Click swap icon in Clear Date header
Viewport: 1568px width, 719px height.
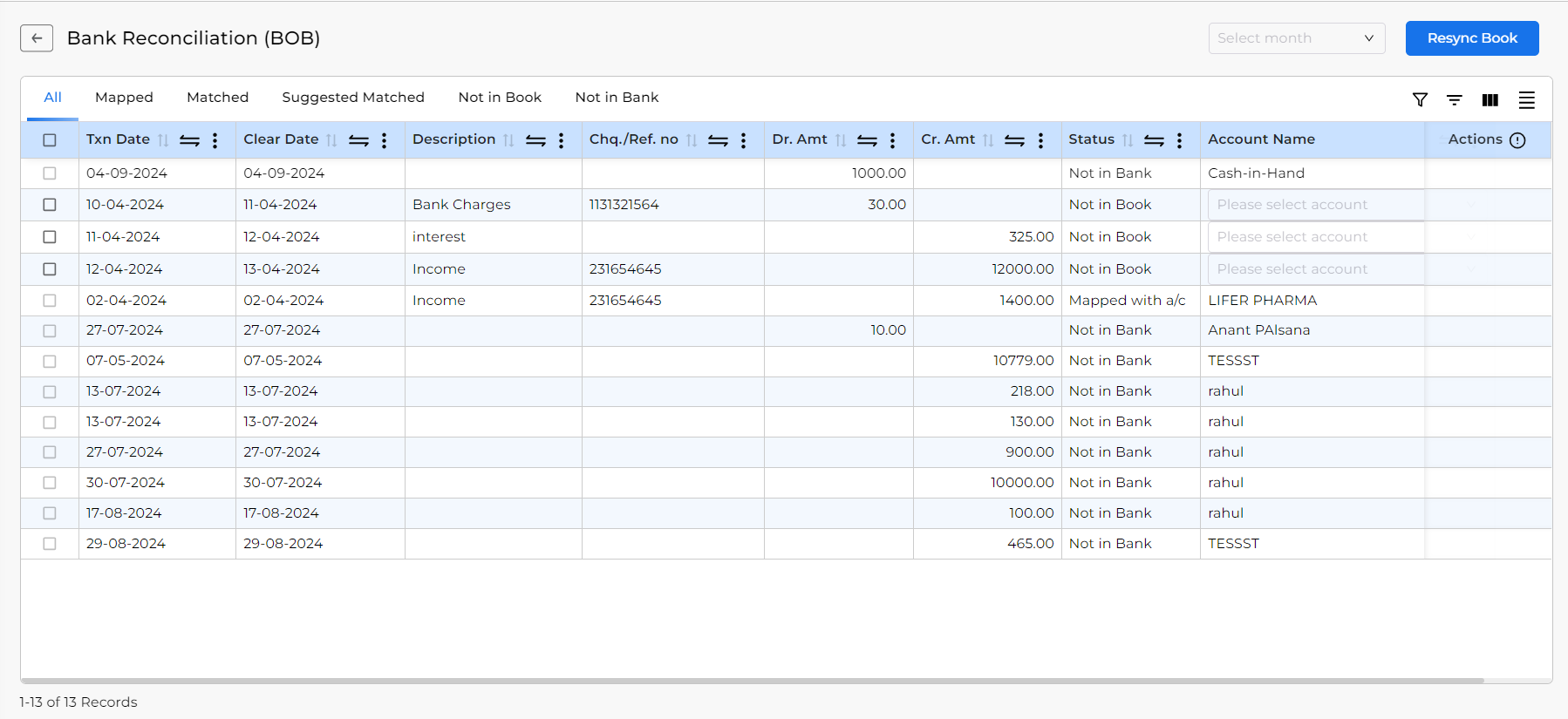click(358, 140)
